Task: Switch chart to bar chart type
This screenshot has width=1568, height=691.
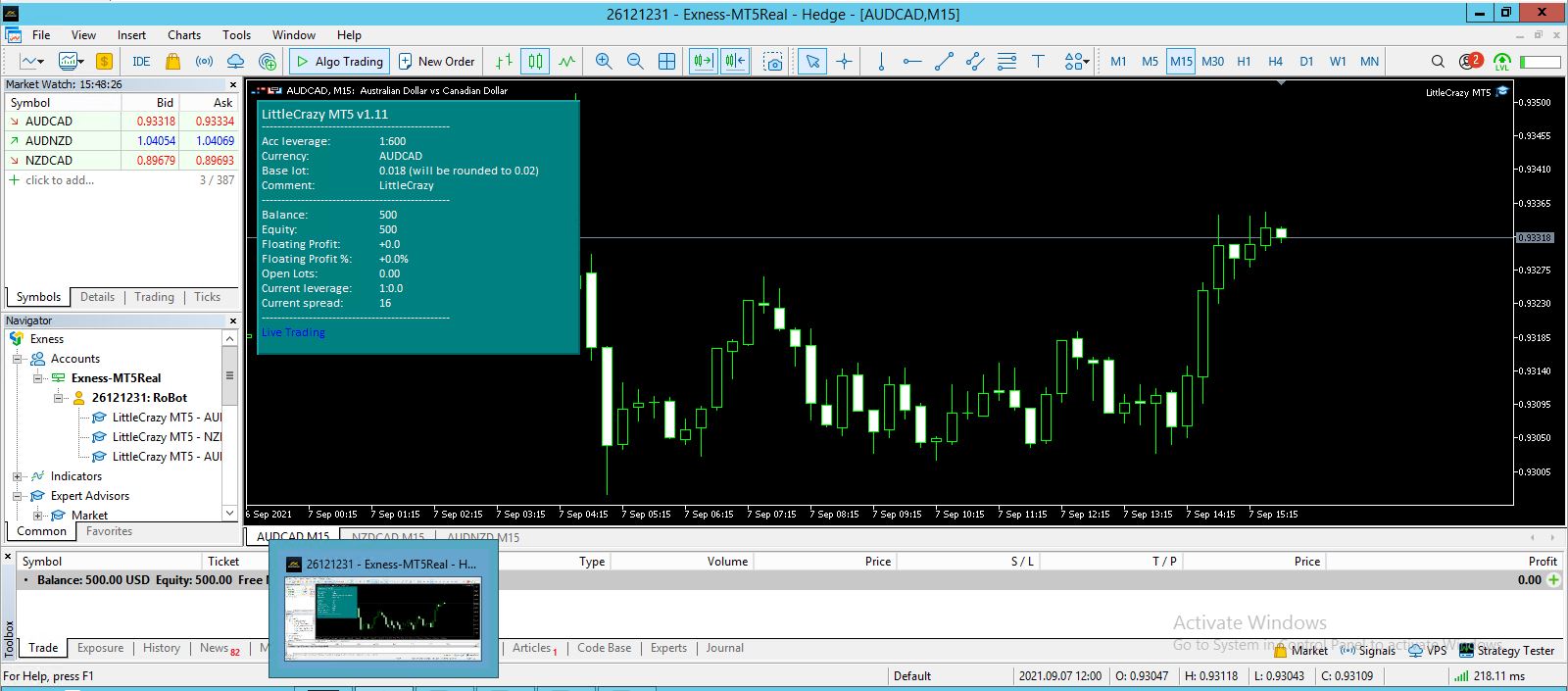Action: (504, 61)
